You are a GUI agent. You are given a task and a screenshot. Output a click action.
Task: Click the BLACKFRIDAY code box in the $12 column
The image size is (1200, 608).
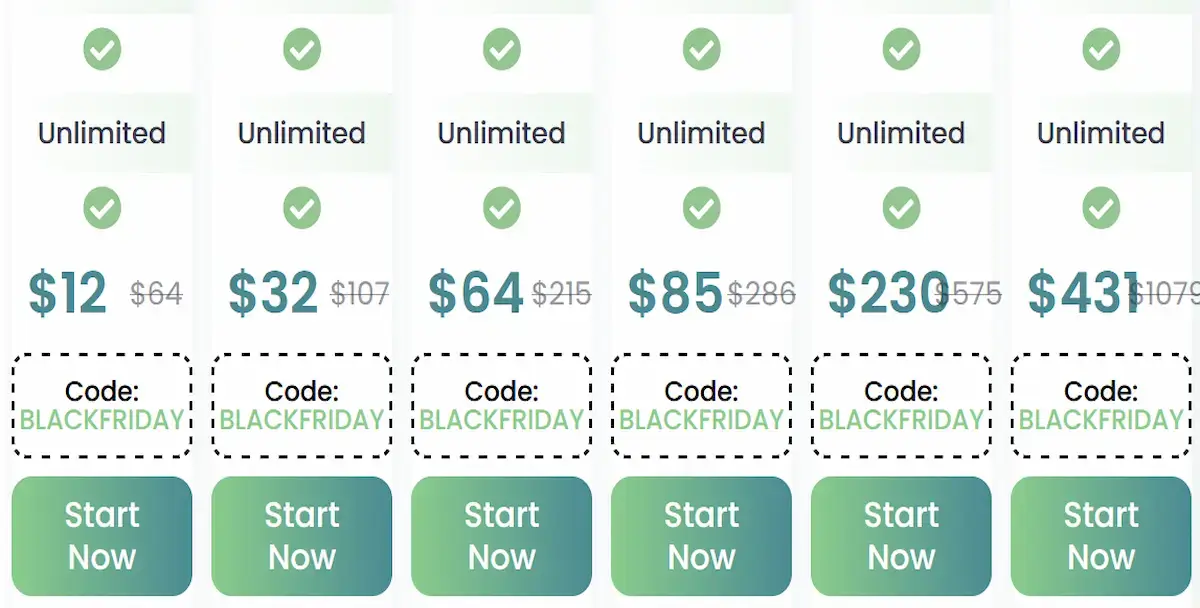coord(102,404)
